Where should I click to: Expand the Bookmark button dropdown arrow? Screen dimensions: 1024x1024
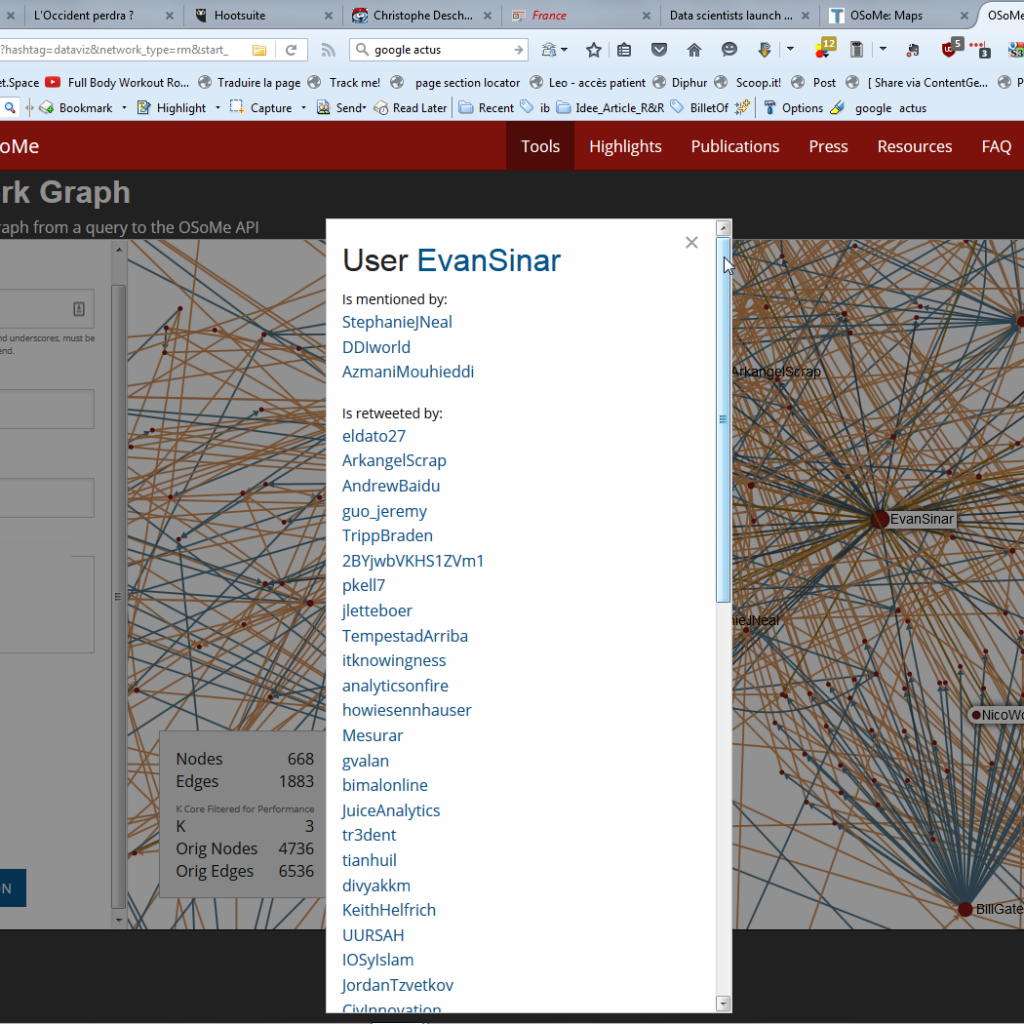tap(124, 108)
